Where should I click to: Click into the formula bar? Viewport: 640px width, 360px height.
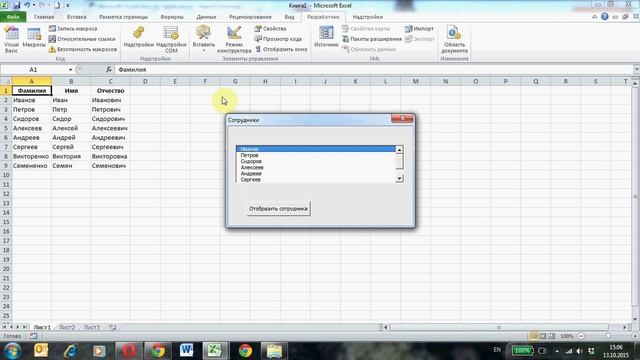point(373,70)
